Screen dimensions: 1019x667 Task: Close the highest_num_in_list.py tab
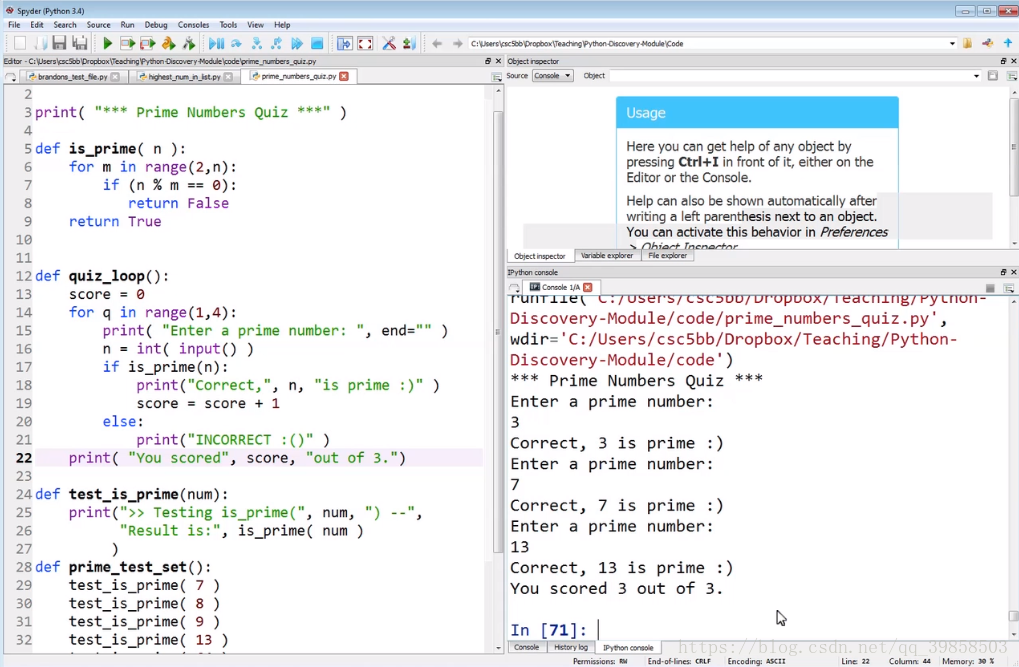(x=228, y=77)
